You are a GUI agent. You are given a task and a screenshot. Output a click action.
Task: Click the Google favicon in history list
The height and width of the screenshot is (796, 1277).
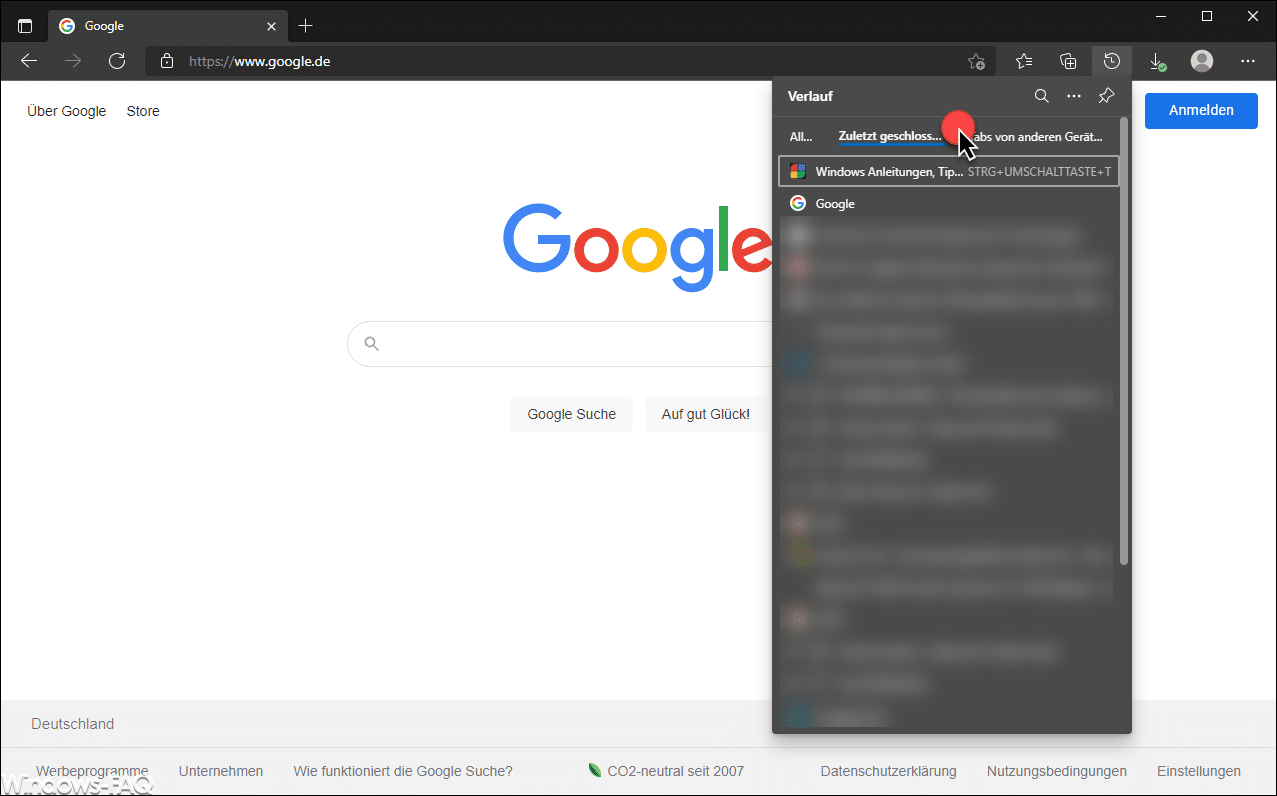(x=797, y=204)
